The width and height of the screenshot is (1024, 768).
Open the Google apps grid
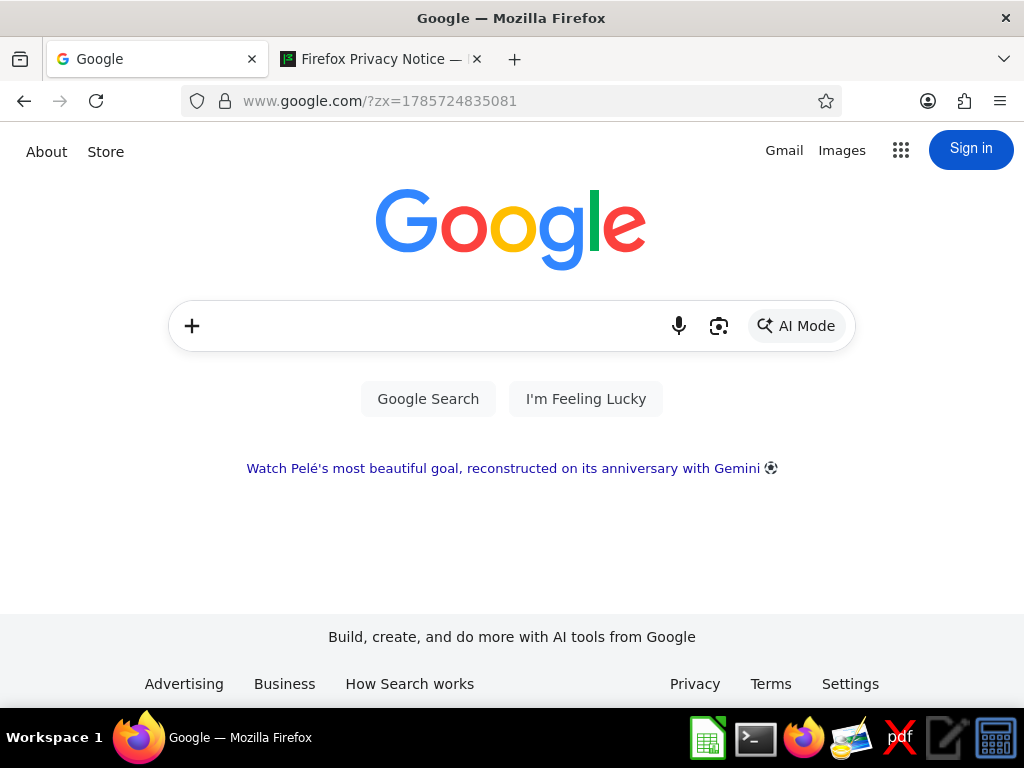pos(901,150)
